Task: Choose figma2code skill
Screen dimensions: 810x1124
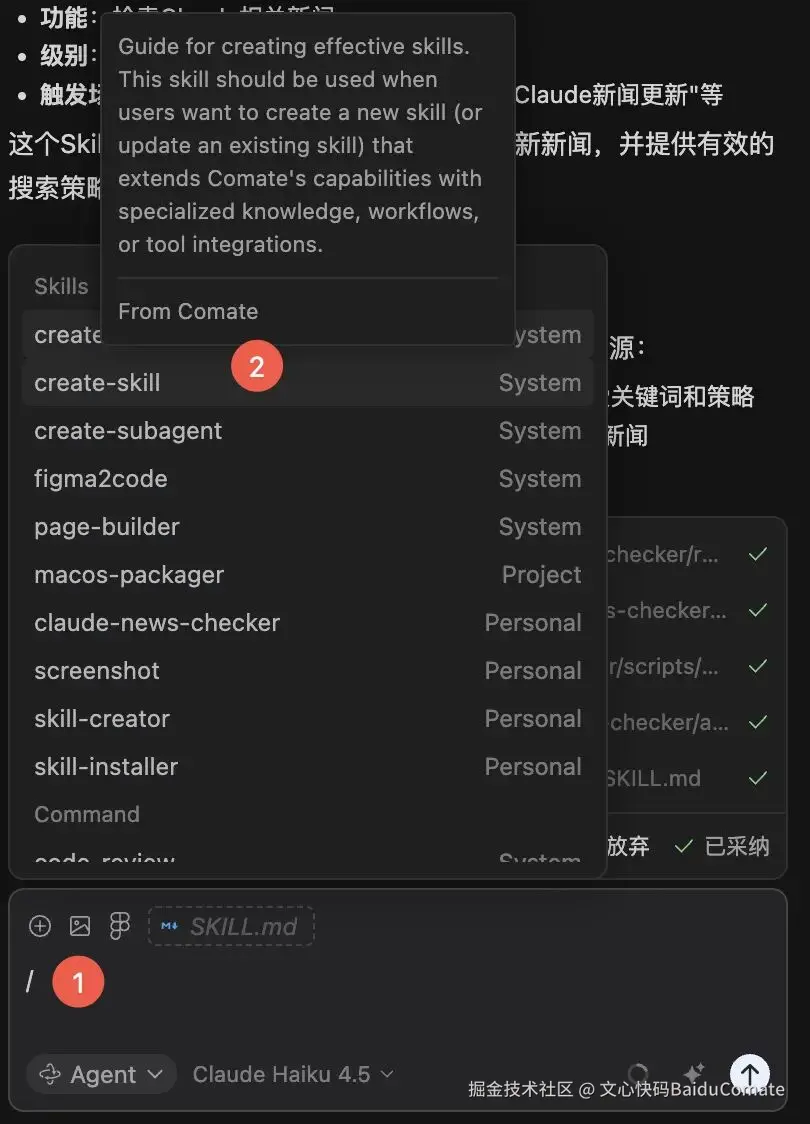Action: pyautogui.click(x=100, y=479)
